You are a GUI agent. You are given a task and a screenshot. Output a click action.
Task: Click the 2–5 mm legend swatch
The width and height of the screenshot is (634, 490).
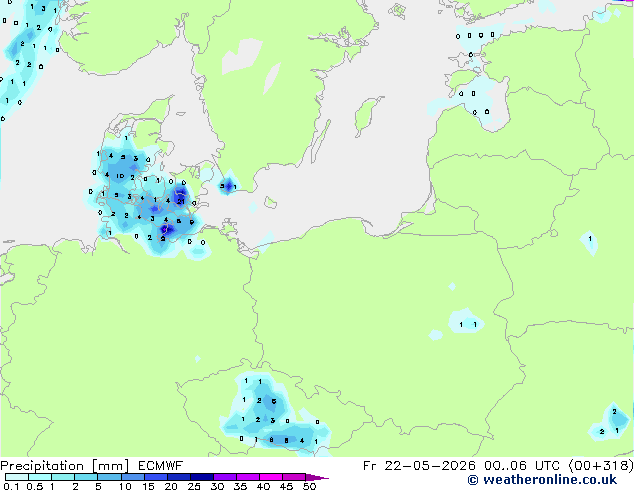point(86,477)
